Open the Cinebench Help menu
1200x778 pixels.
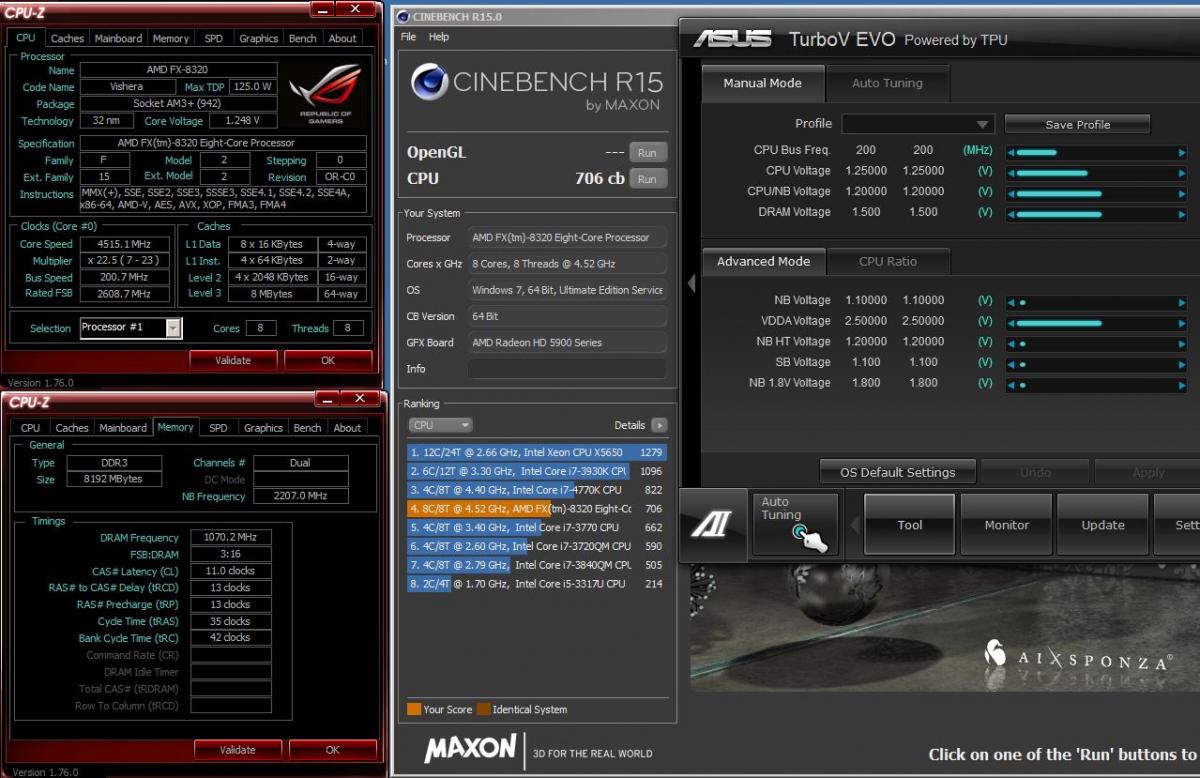pos(439,37)
